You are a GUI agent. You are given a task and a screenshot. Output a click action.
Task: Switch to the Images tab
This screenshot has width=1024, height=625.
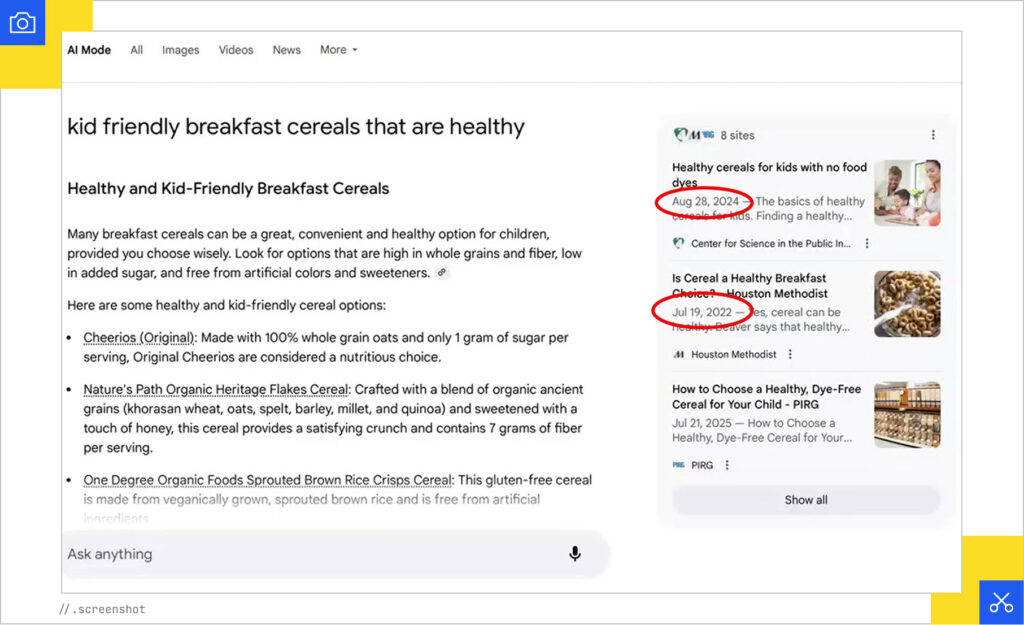pyautogui.click(x=181, y=50)
